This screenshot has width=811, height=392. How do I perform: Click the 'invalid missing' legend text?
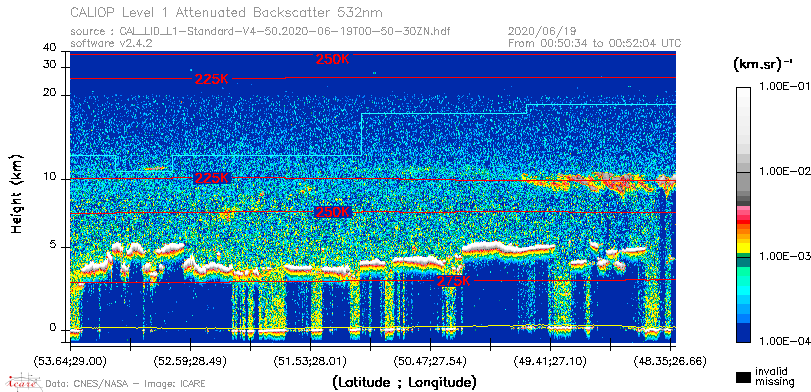point(774,377)
